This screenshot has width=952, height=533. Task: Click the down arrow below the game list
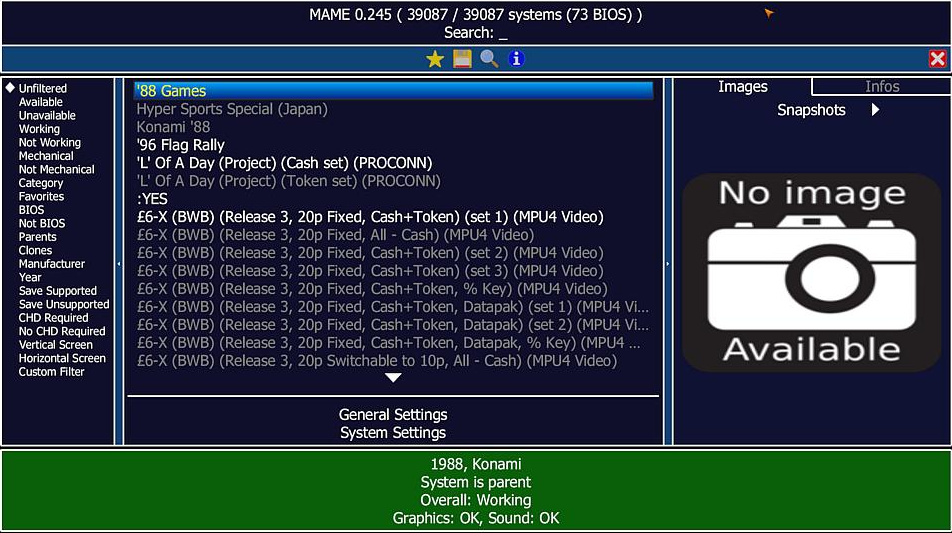click(x=393, y=378)
